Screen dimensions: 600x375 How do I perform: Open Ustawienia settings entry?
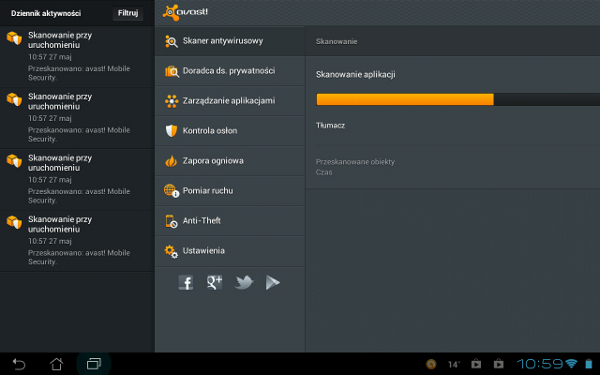point(230,251)
